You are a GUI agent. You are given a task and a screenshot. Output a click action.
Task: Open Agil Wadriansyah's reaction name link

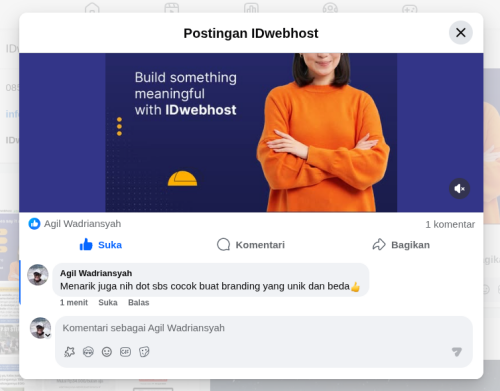[x=82, y=224]
